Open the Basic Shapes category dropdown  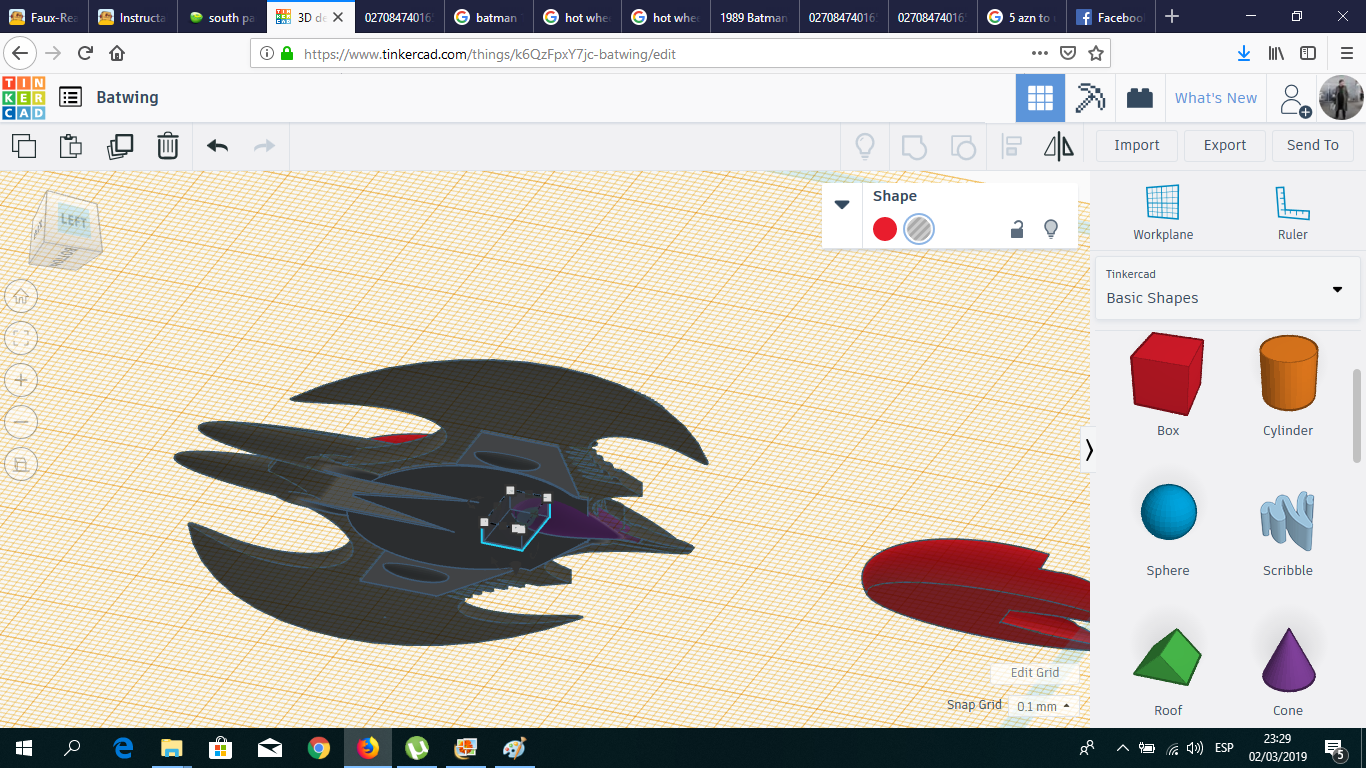(x=1227, y=288)
